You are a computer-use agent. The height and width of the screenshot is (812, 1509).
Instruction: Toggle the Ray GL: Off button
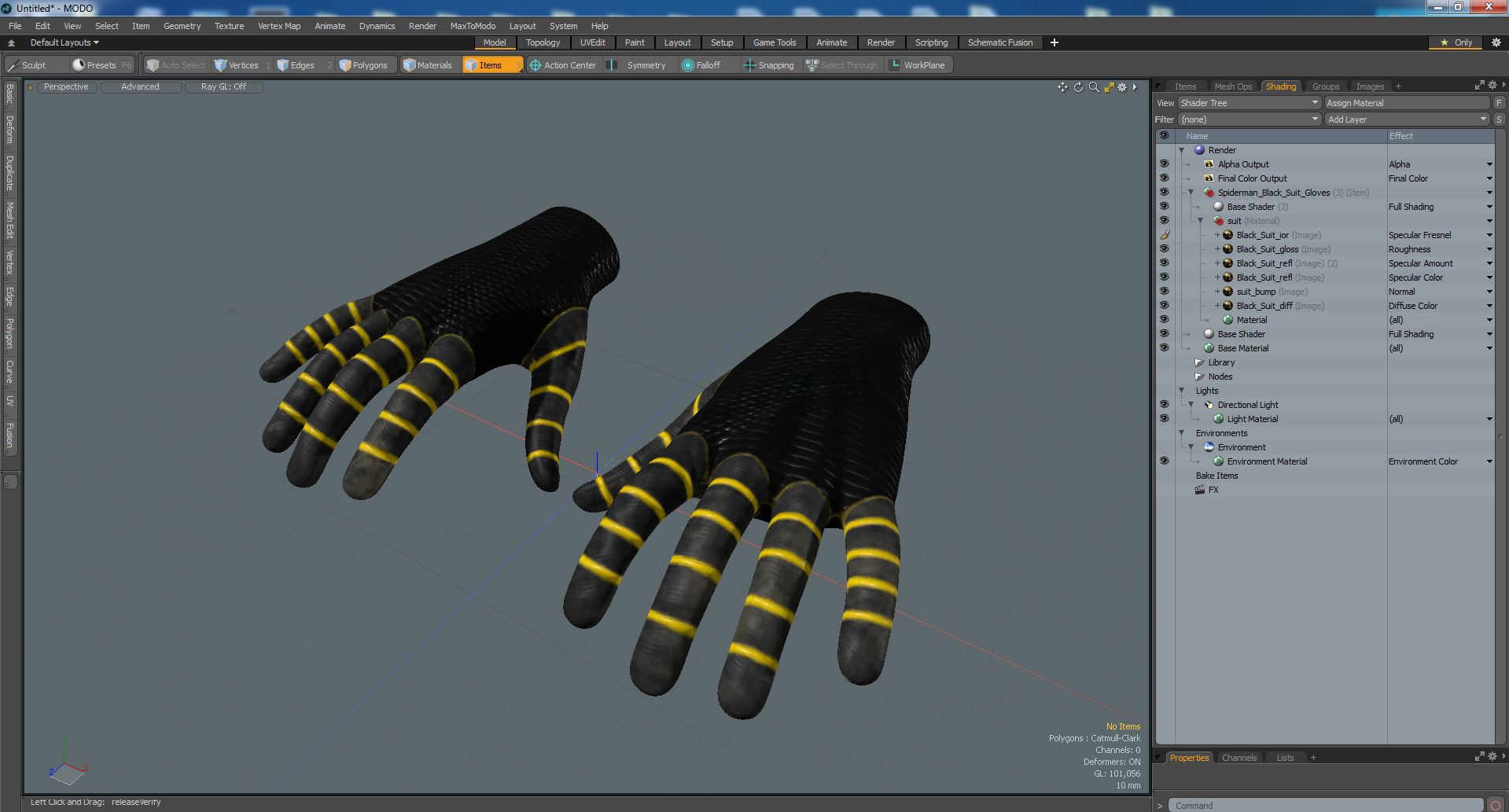[223, 87]
